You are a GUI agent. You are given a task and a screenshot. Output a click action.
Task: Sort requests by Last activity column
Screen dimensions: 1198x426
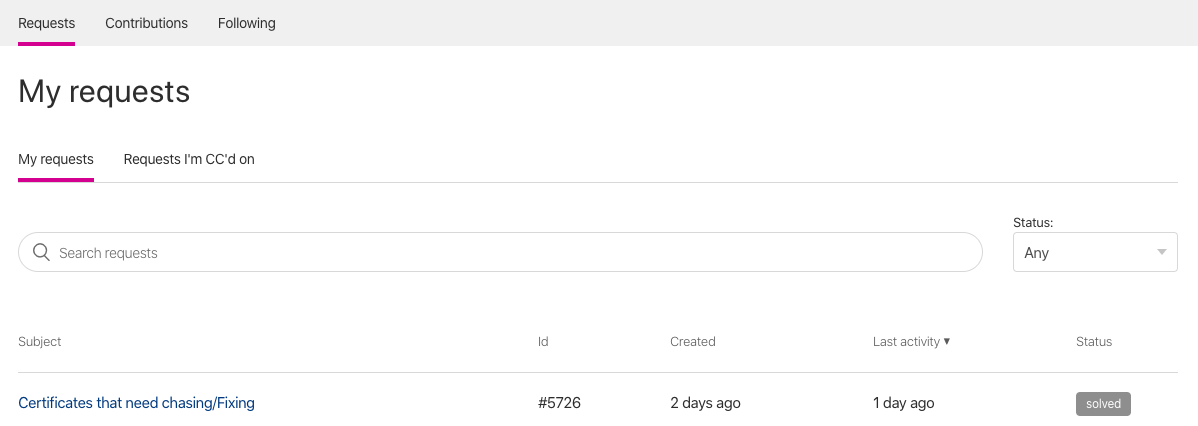(906, 342)
